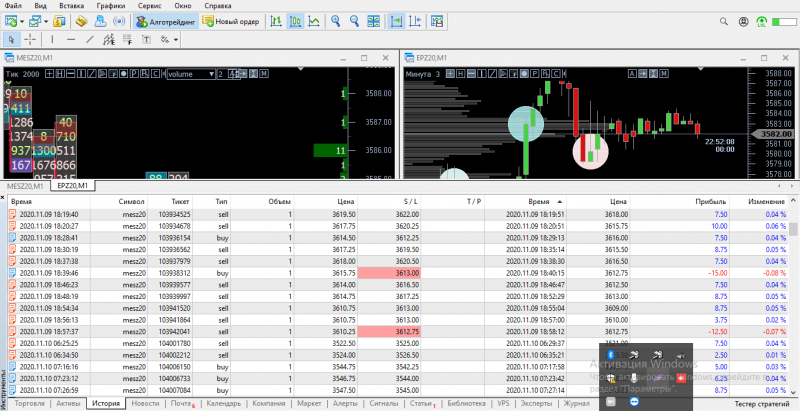Open the volume combo box in MESZ20
This screenshot has height=411, width=800.
pos(191,74)
